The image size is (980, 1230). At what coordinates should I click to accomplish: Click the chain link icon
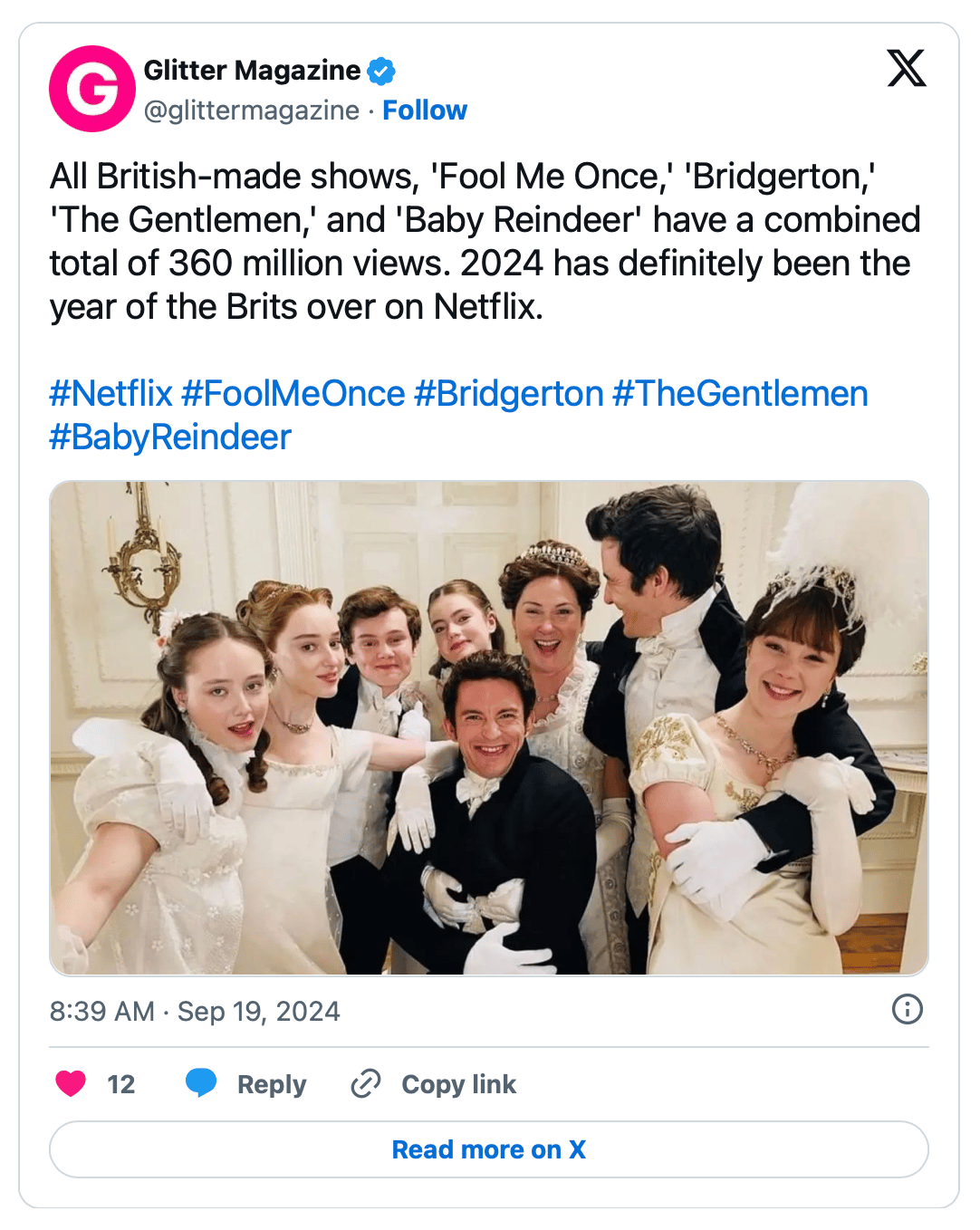pyautogui.click(x=366, y=1083)
